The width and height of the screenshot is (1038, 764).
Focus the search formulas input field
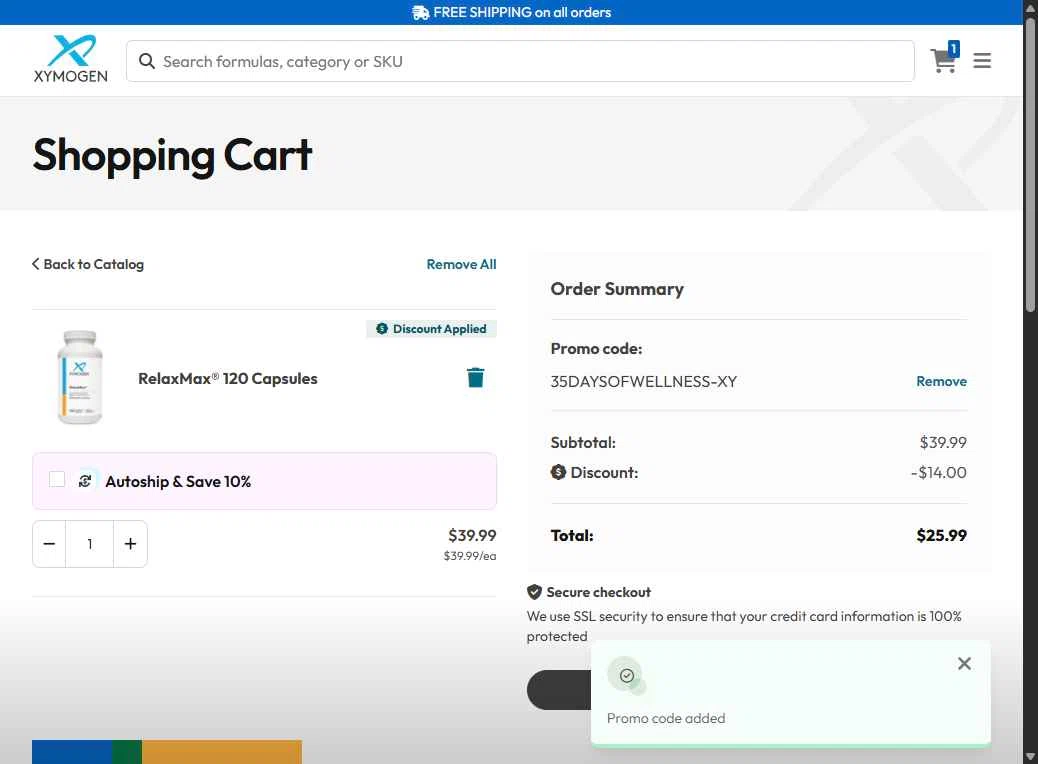(520, 61)
